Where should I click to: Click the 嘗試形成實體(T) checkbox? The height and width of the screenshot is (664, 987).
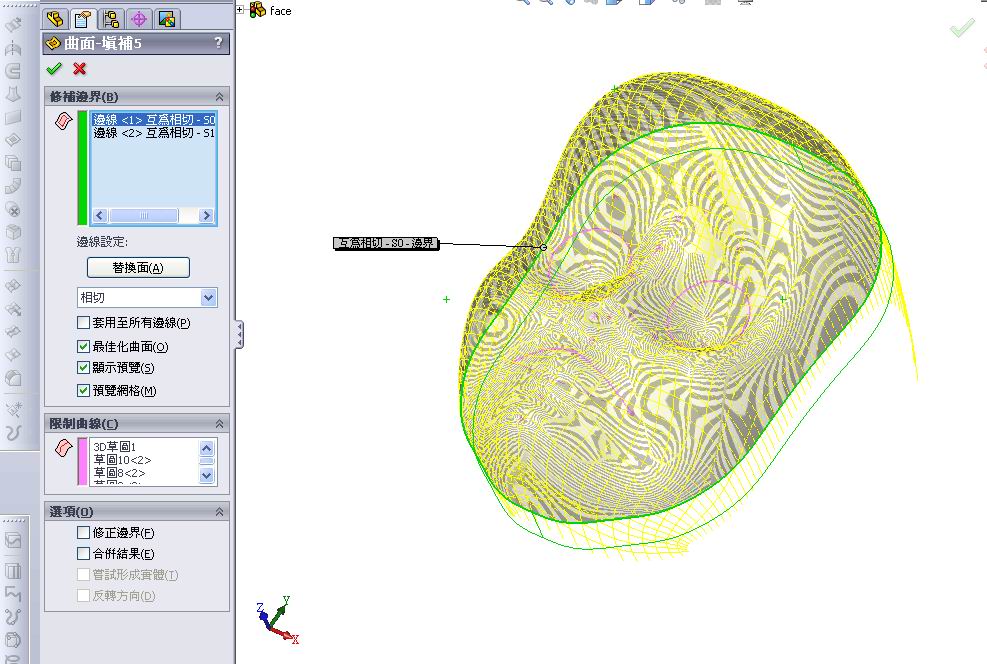pos(83,574)
